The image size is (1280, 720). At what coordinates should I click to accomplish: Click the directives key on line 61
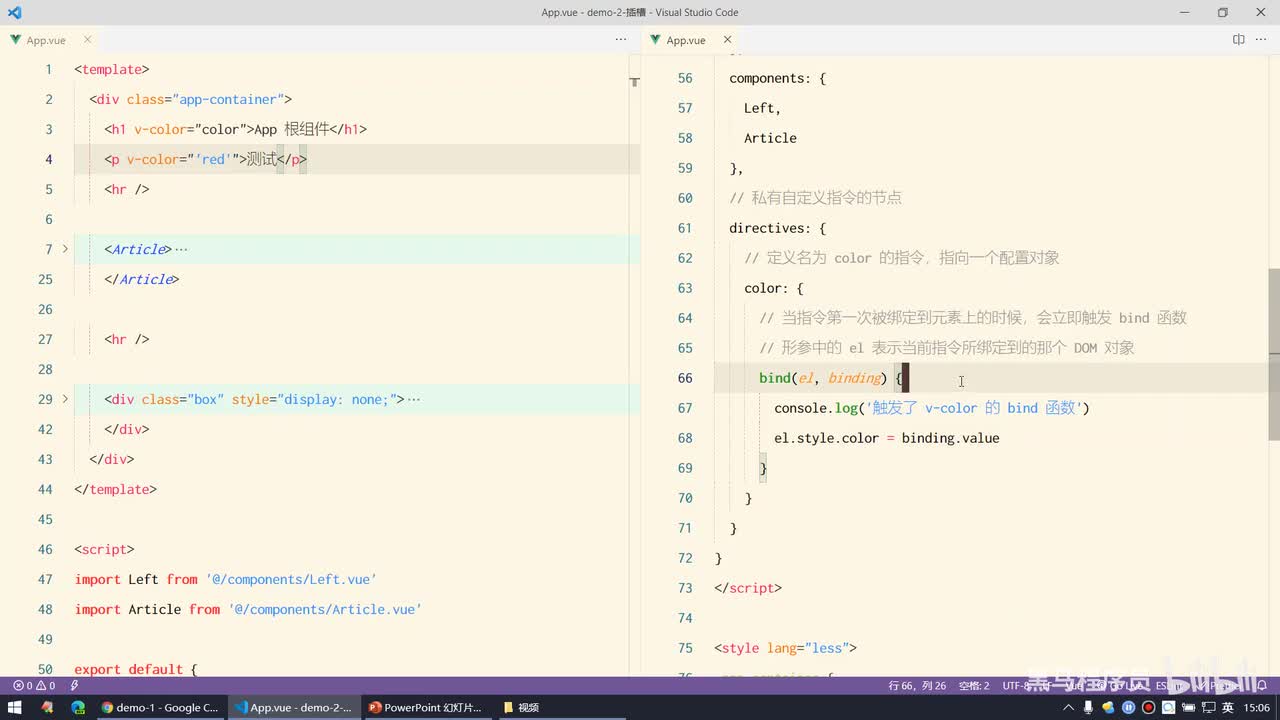[769, 228]
